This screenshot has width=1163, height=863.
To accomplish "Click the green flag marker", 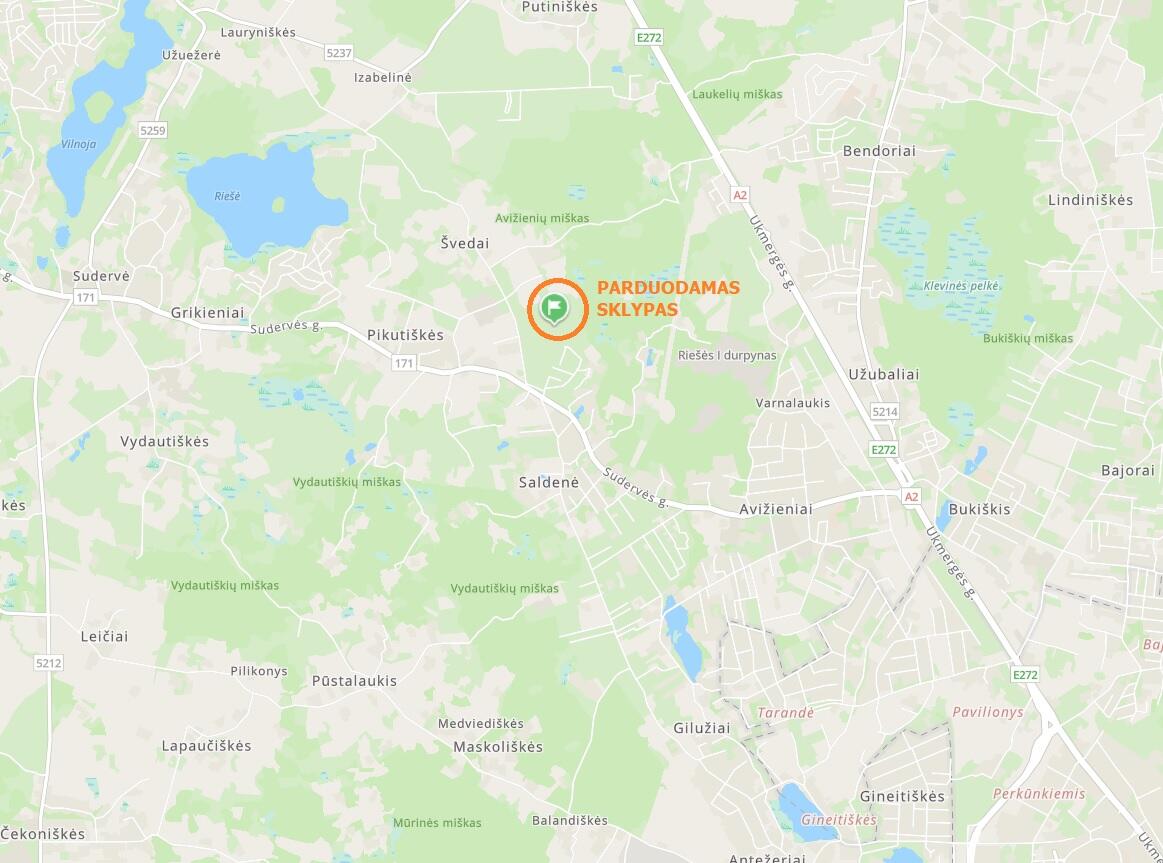I will tap(554, 308).
